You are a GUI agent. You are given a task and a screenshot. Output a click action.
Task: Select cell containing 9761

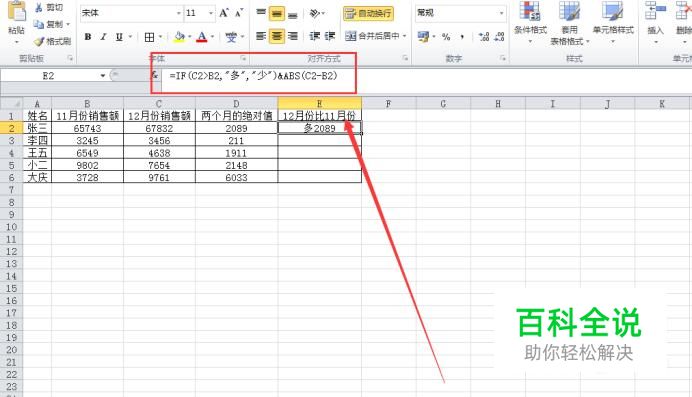[159, 177]
